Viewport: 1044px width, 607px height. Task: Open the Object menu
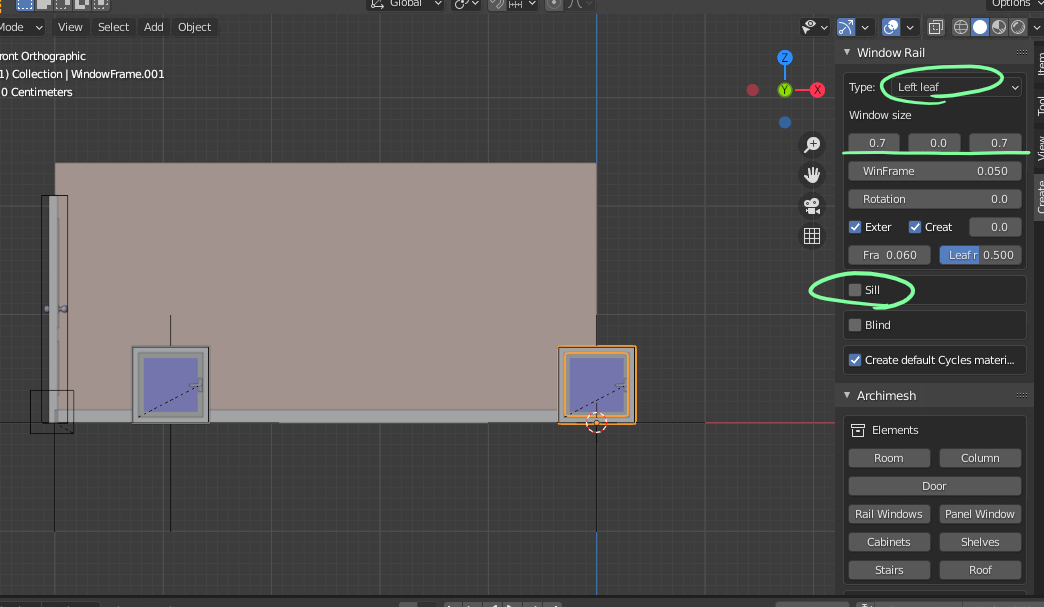coord(194,27)
